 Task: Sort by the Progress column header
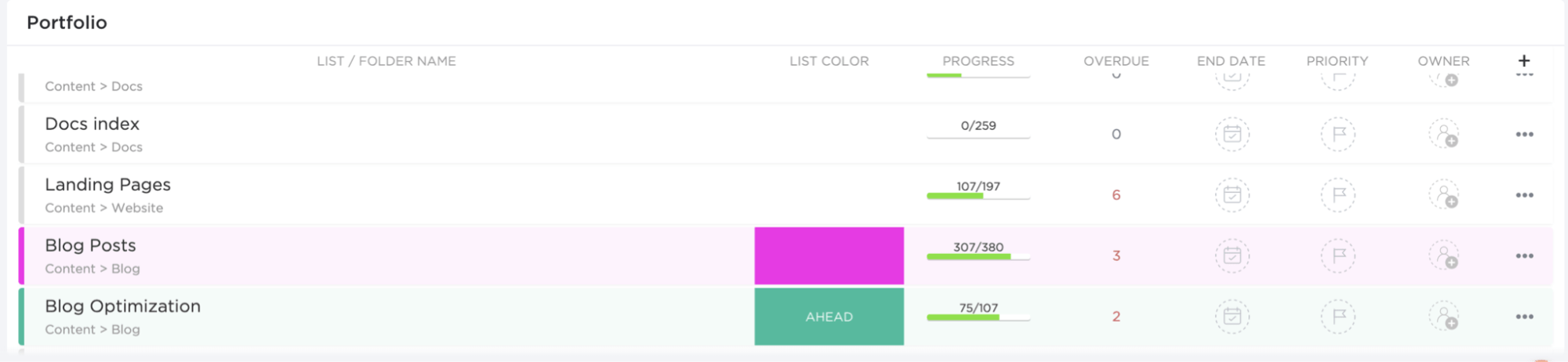[978, 61]
